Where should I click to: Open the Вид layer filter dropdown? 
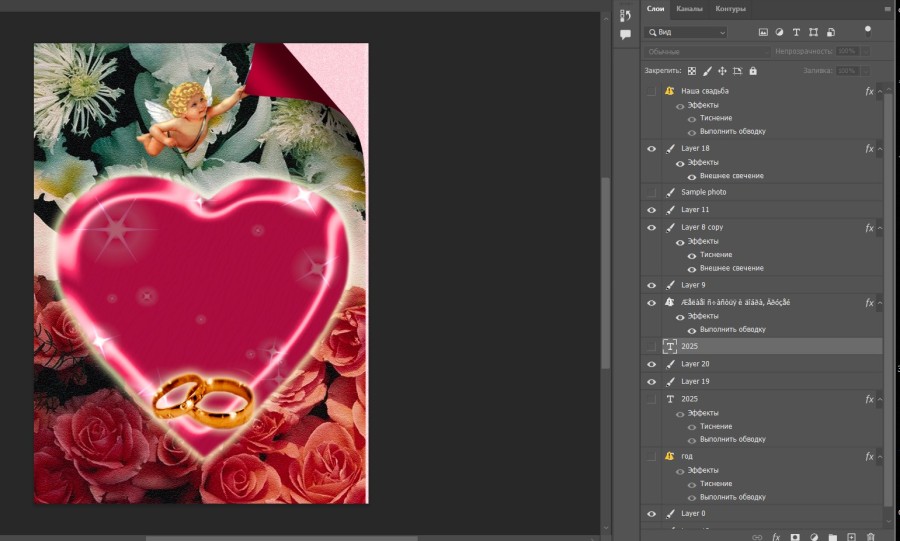(687, 32)
